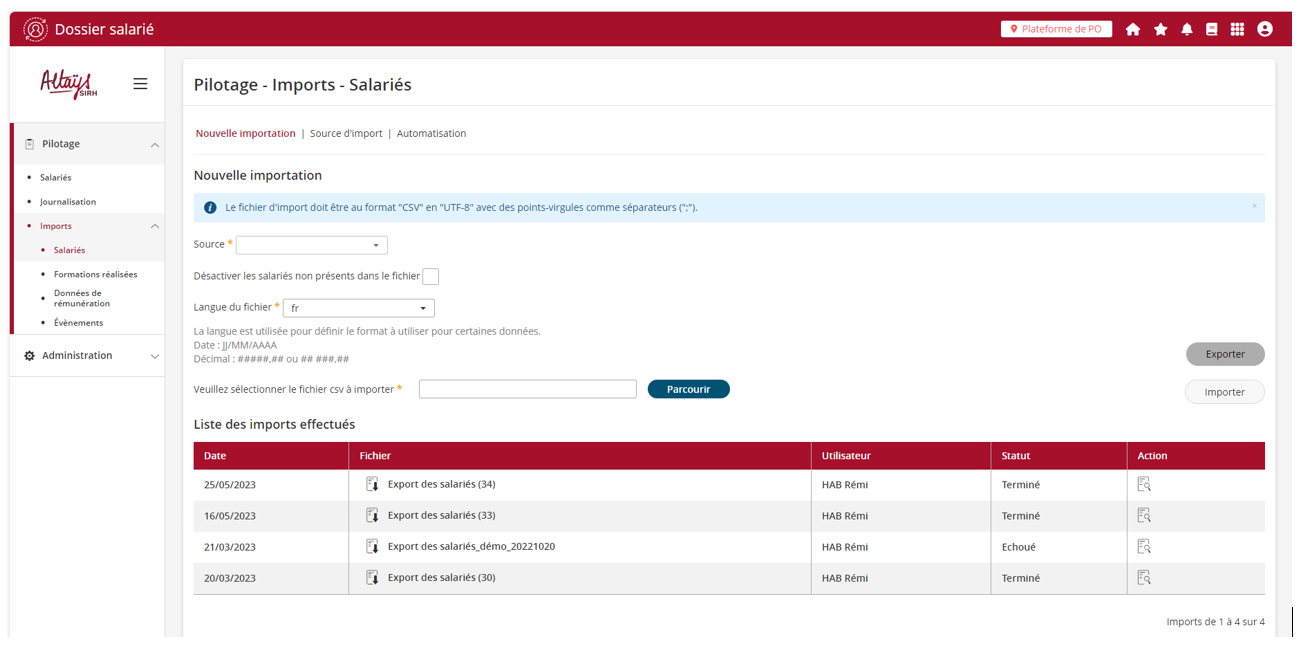Toggle the hamburger sidebar menu
The image size is (1304, 662).
tap(140, 84)
